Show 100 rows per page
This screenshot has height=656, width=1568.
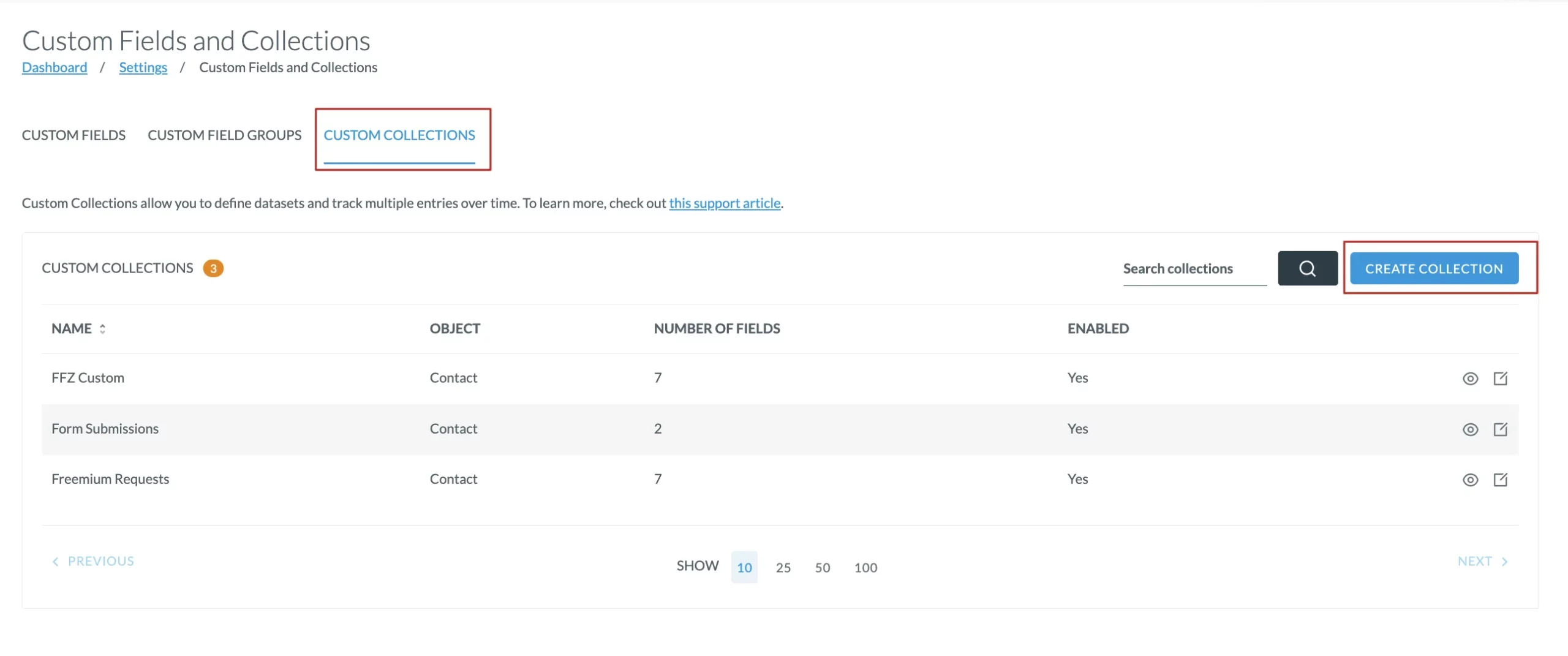coord(865,567)
